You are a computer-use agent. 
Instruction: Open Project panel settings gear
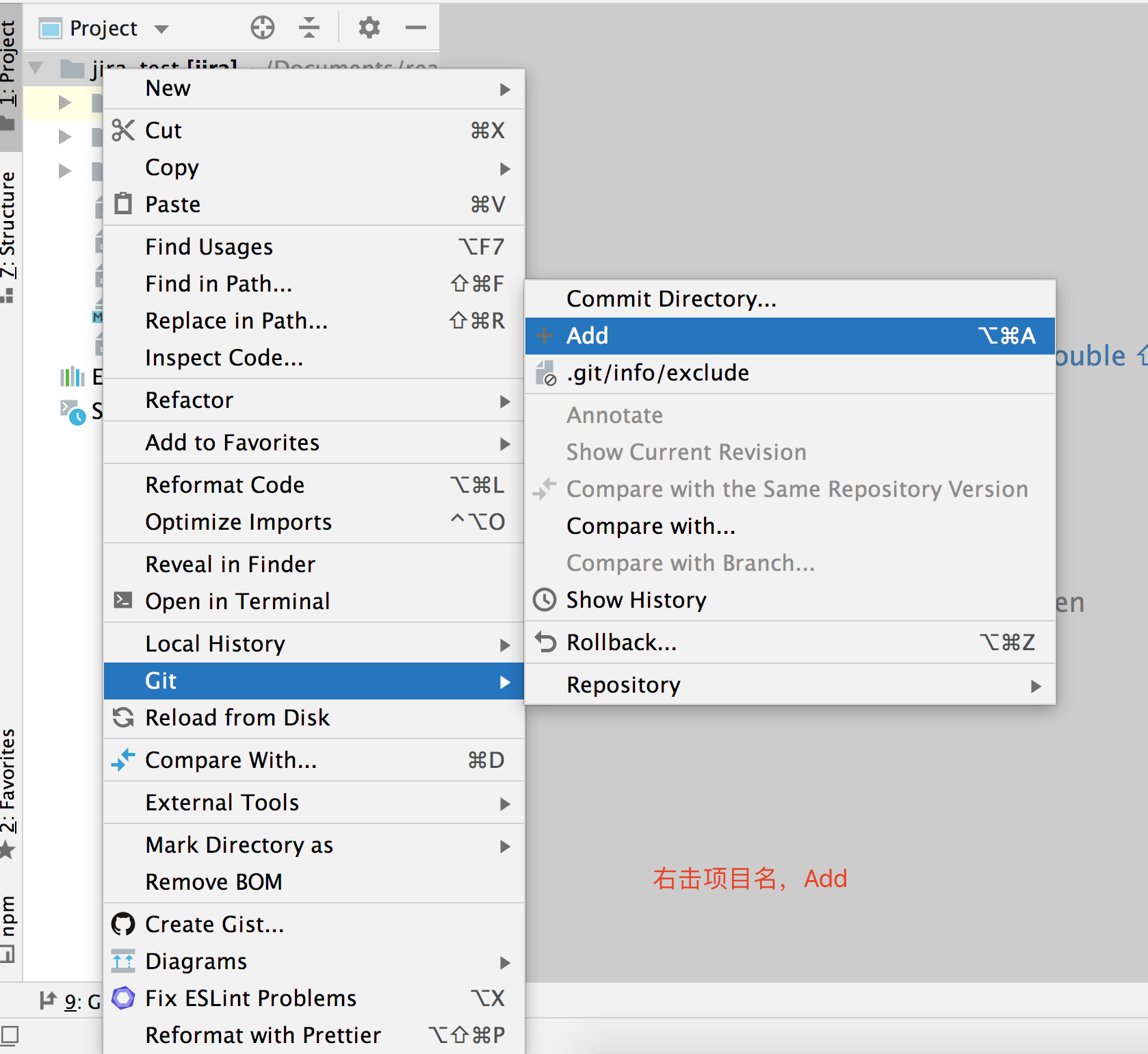369,28
